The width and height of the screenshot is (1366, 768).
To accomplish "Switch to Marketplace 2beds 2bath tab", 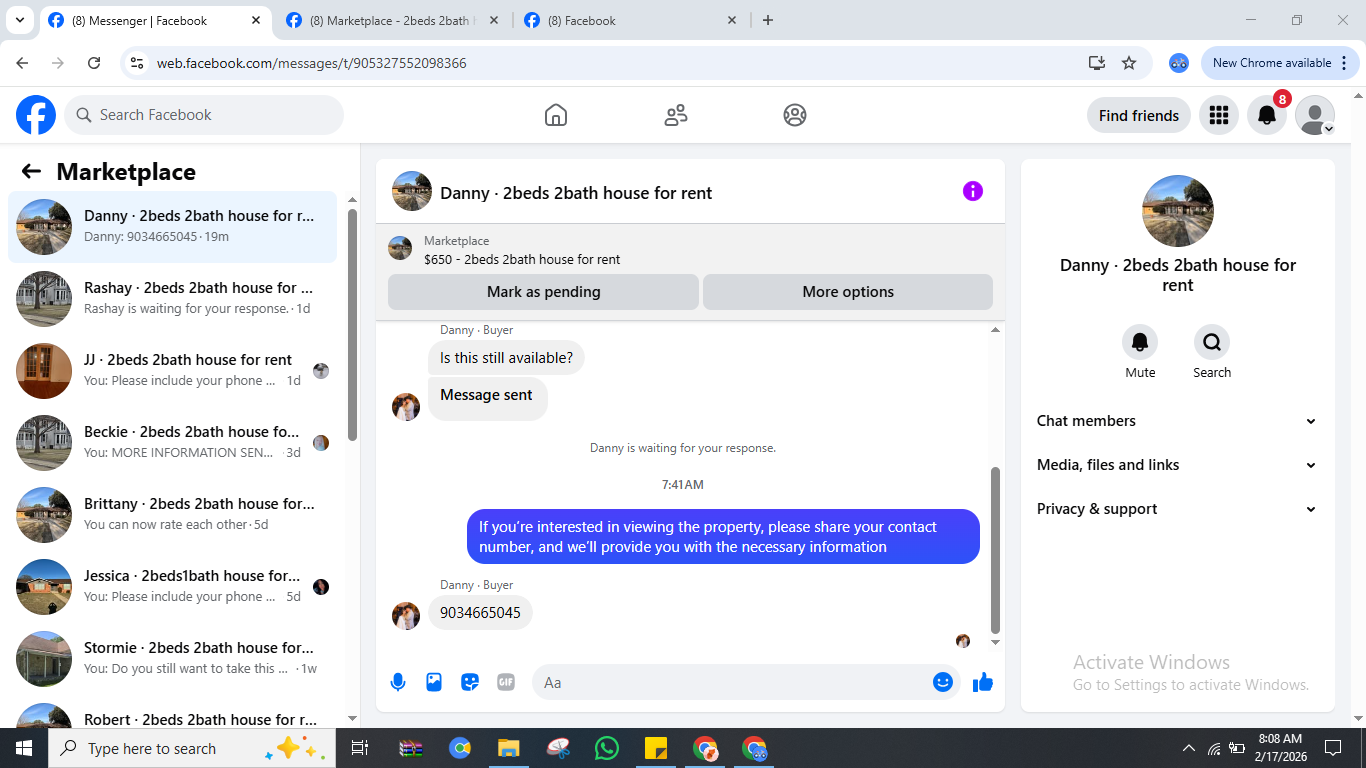I will 394,20.
